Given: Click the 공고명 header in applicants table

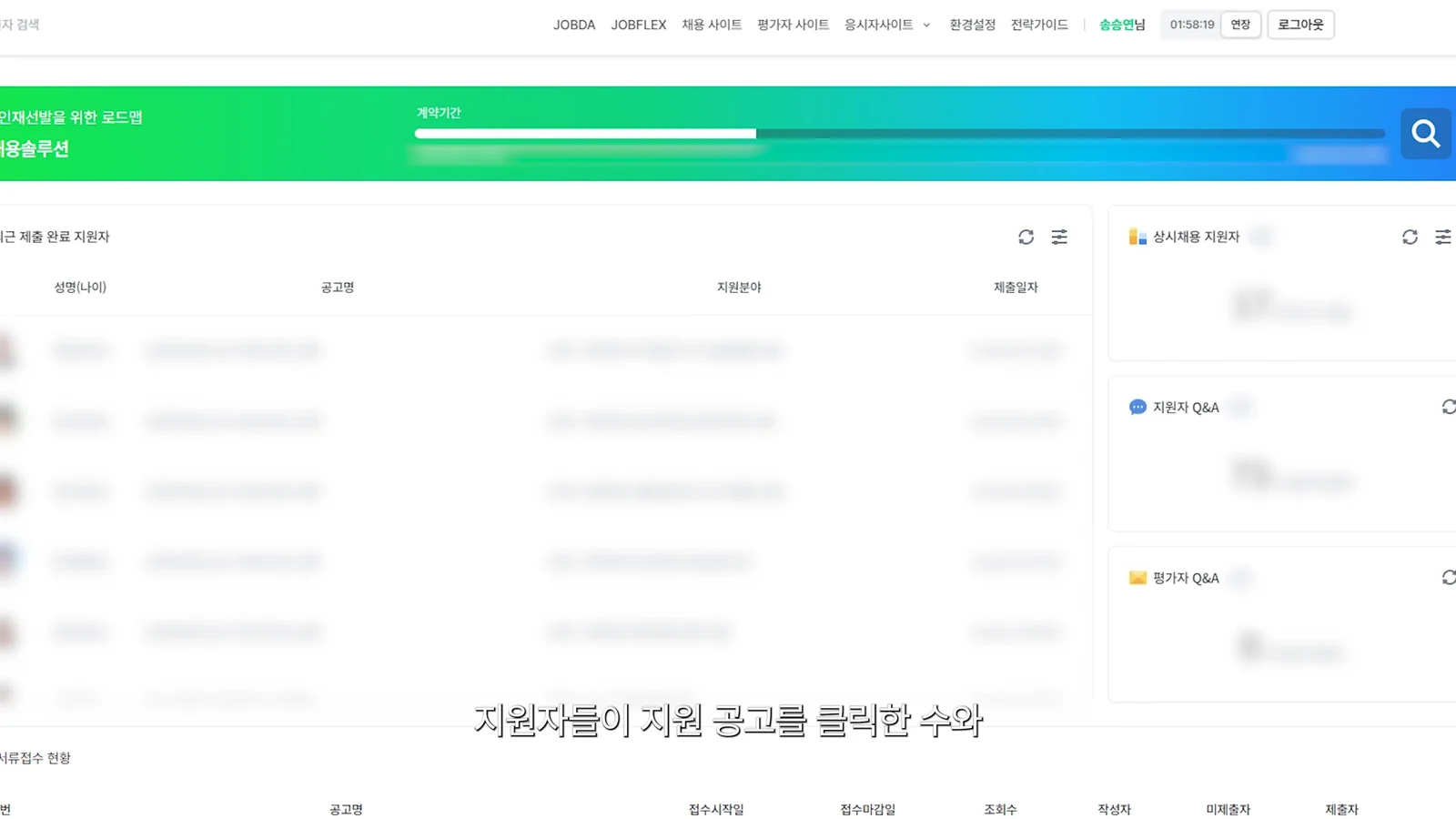Looking at the screenshot, I should 338,288.
